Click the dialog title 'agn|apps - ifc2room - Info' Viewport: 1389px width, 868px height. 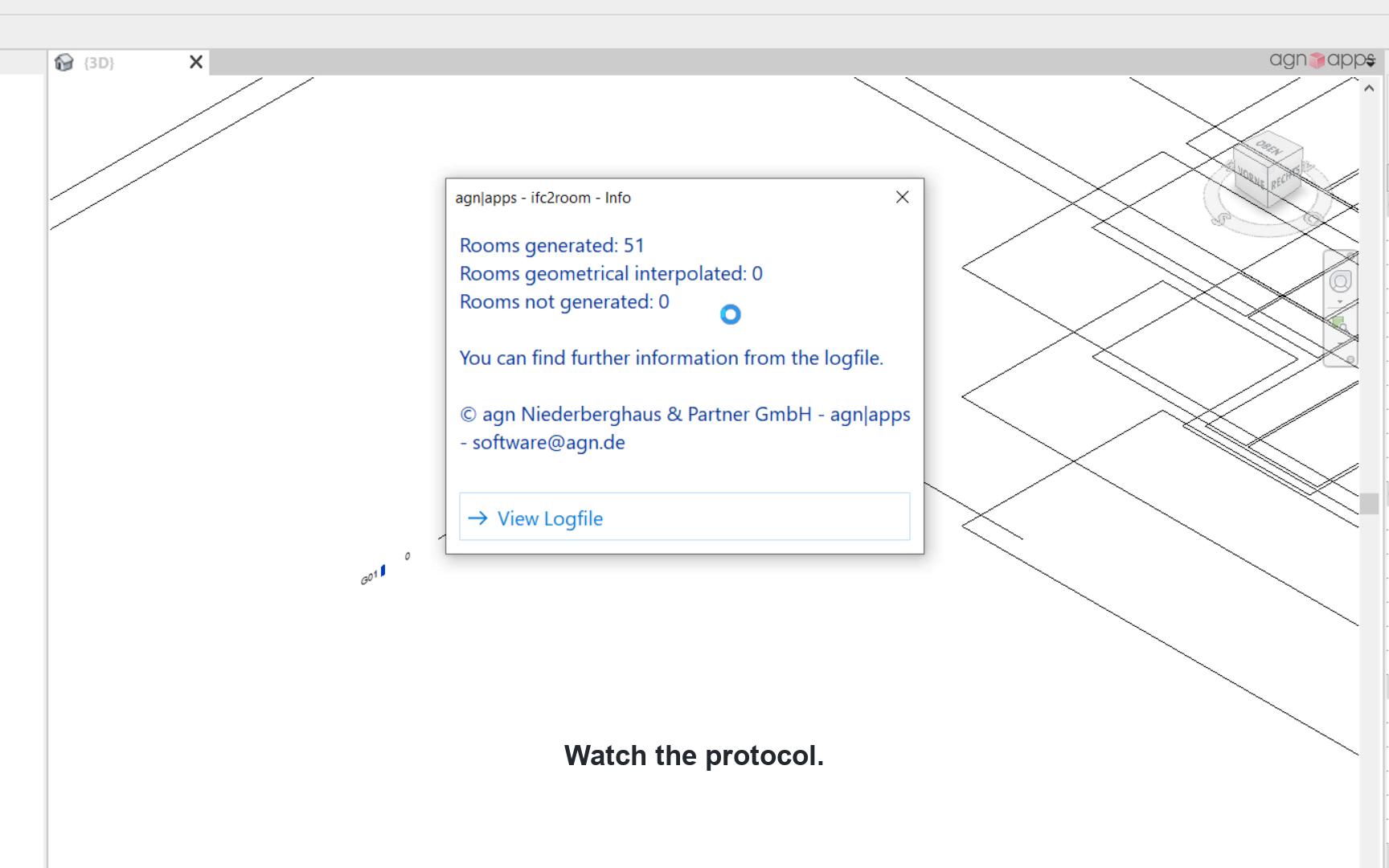click(543, 198)
